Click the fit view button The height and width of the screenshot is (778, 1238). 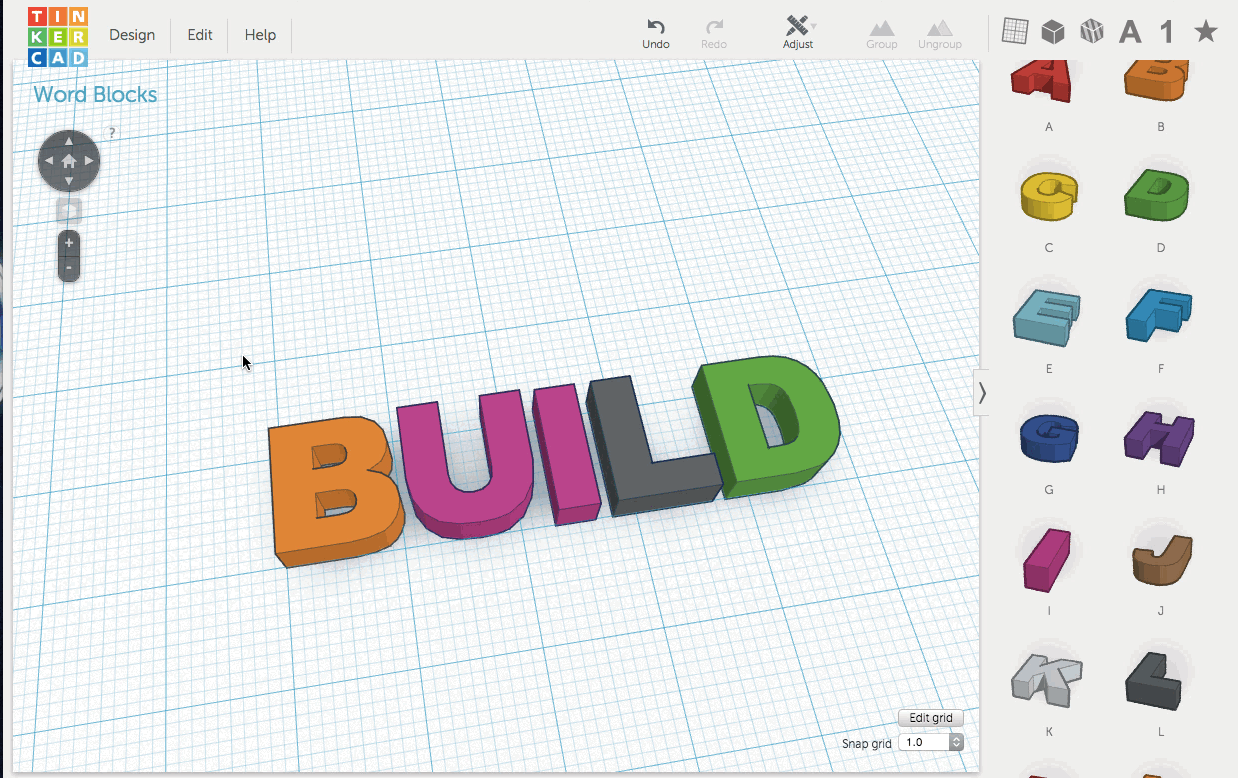(69, 211)
